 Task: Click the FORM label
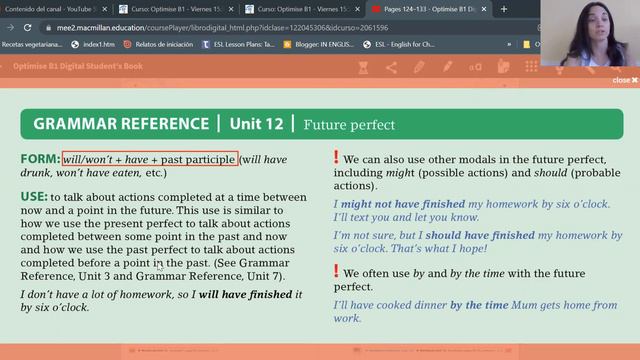(40, 159)
